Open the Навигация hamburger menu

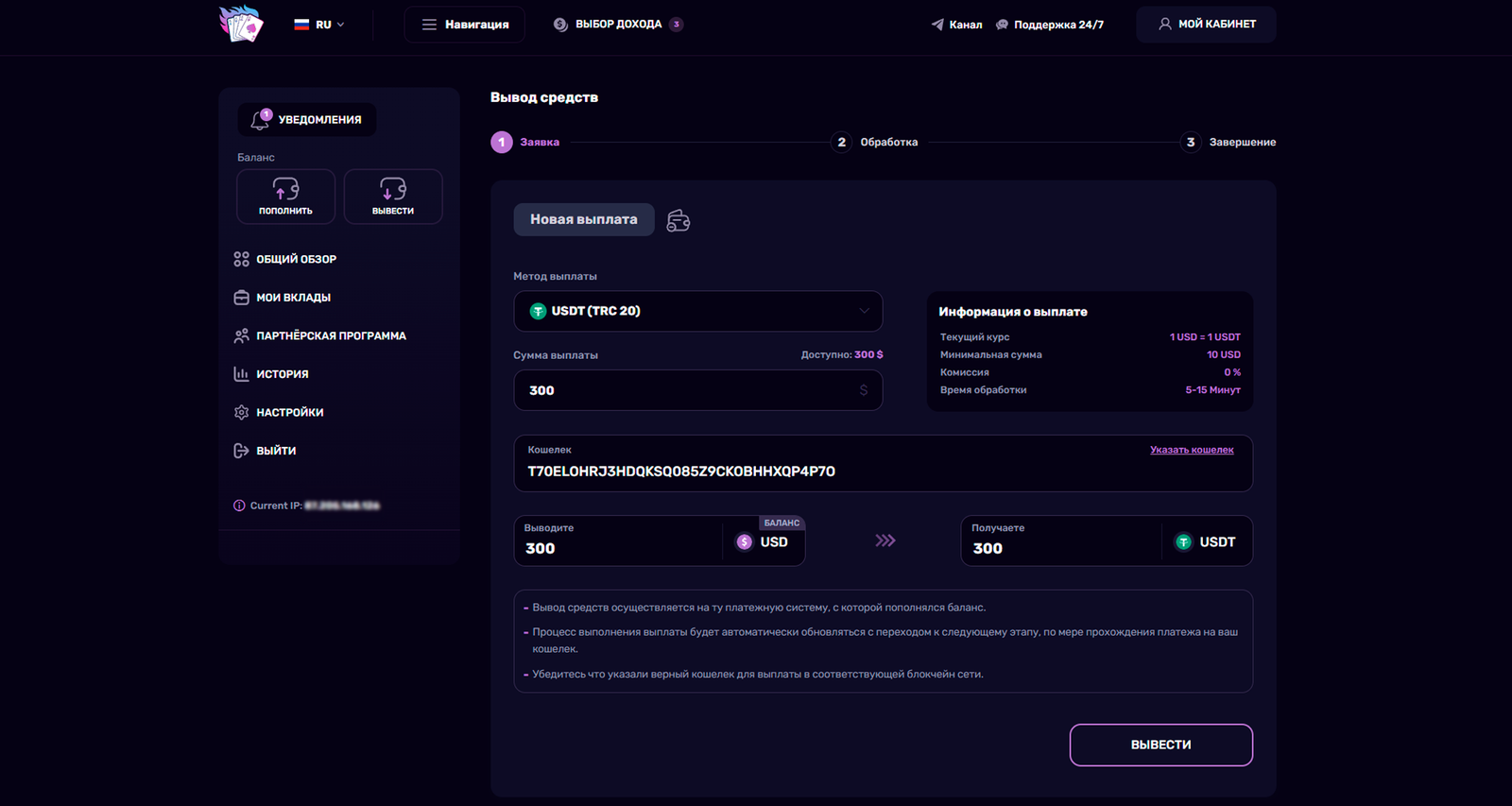pyautogui.click(x=465, y=25)
